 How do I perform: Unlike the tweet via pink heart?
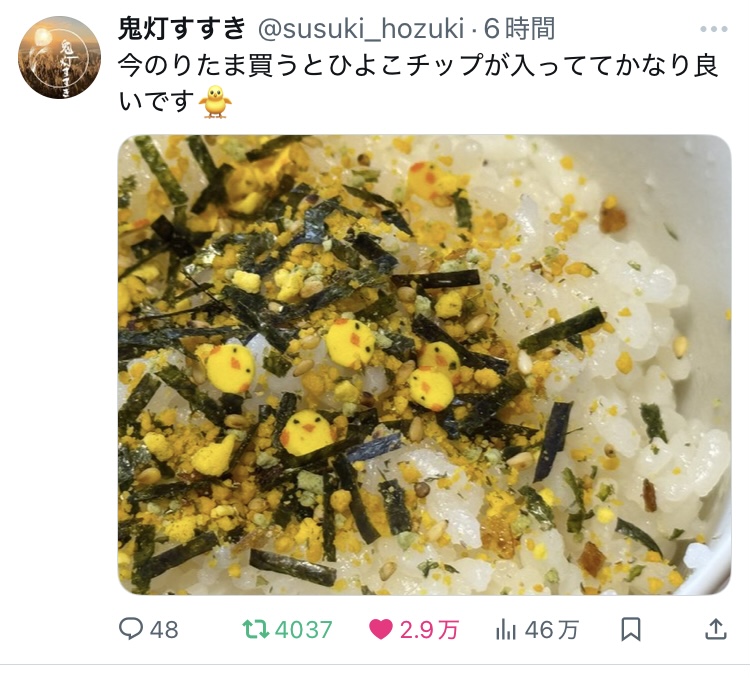click(381, 630)
